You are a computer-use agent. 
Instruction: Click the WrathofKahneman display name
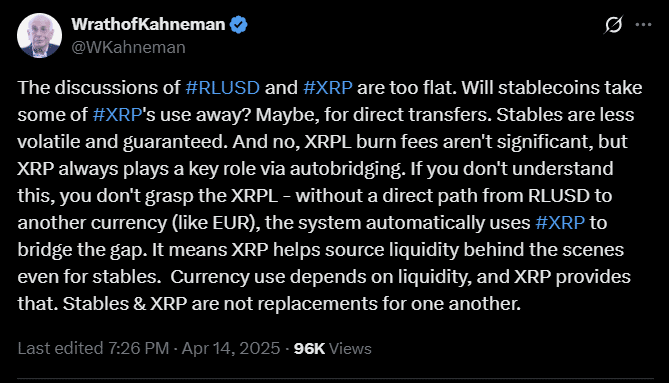[x=148, y=24]
